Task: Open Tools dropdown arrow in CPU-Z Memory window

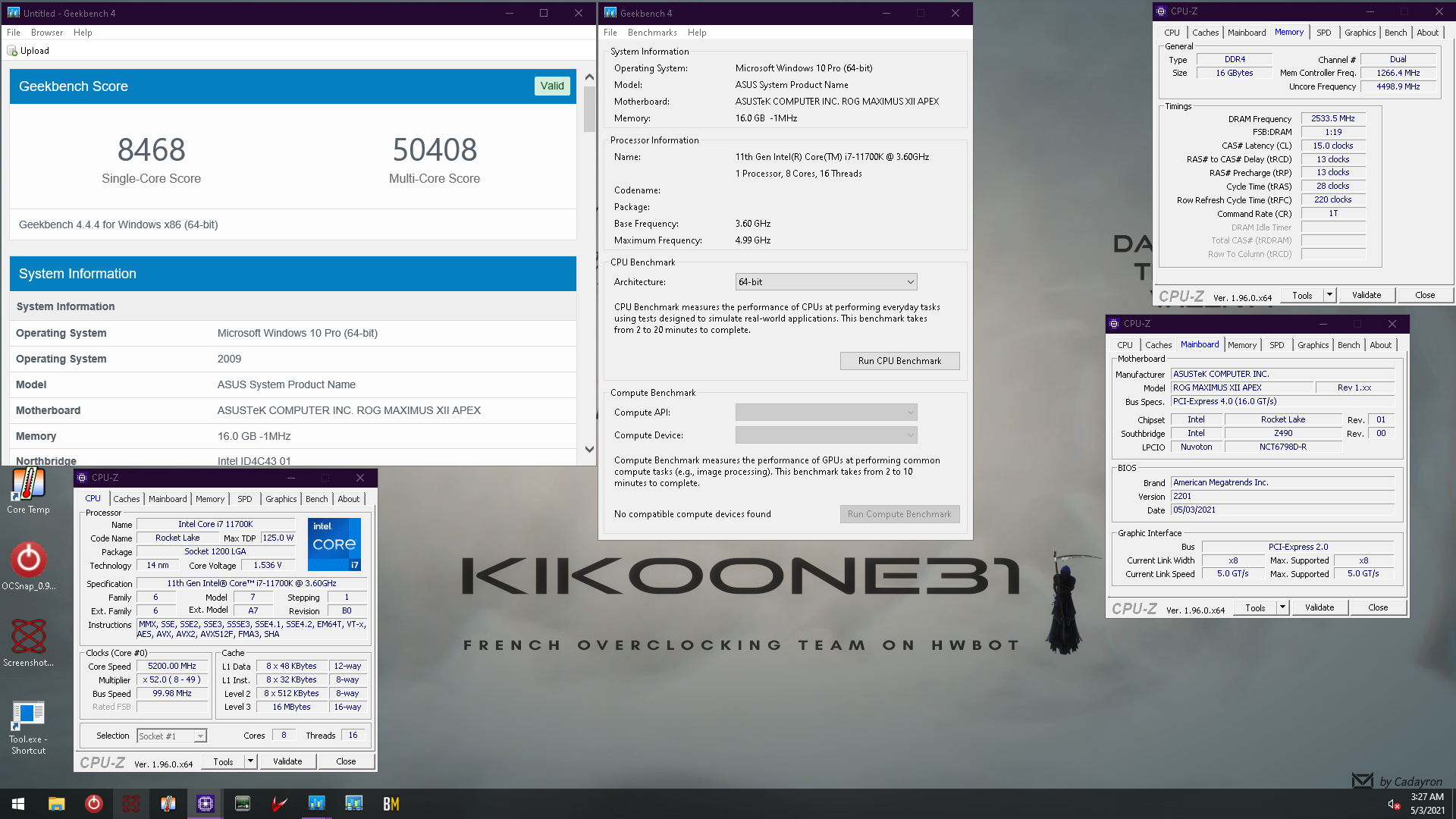Action: tap(1329, 295)
